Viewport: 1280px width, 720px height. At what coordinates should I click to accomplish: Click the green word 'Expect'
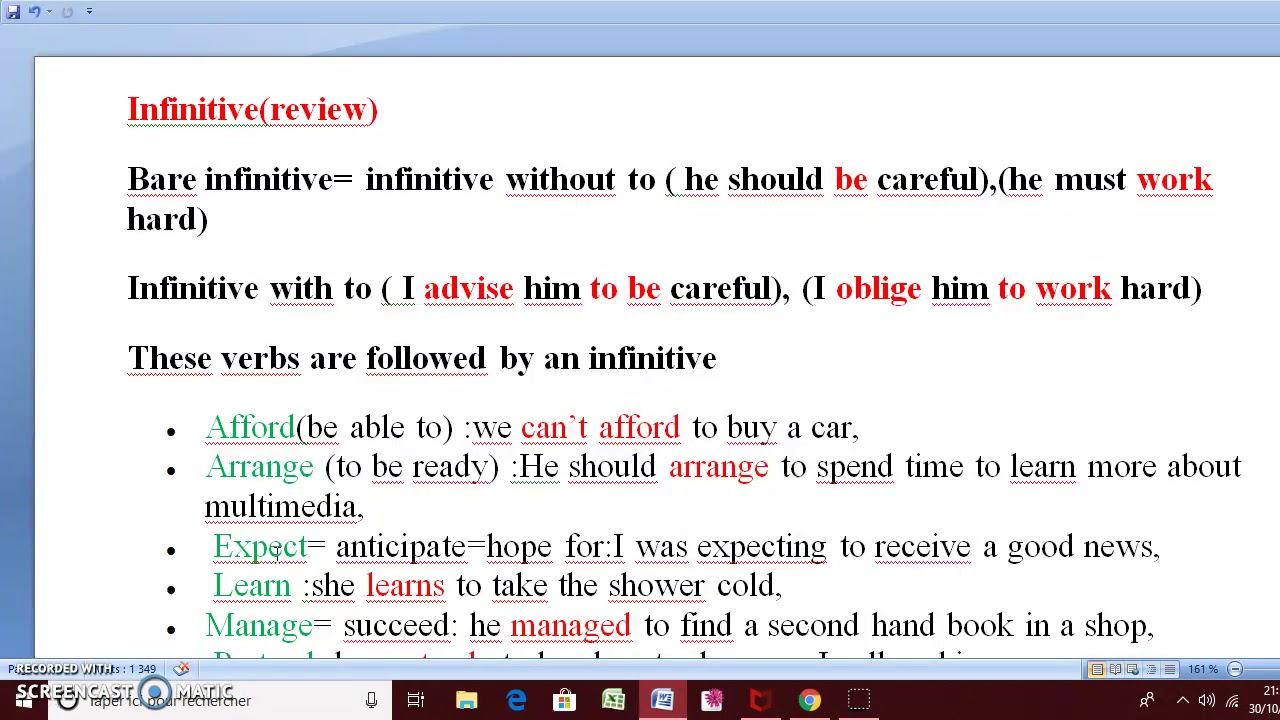tap(260, 547)
